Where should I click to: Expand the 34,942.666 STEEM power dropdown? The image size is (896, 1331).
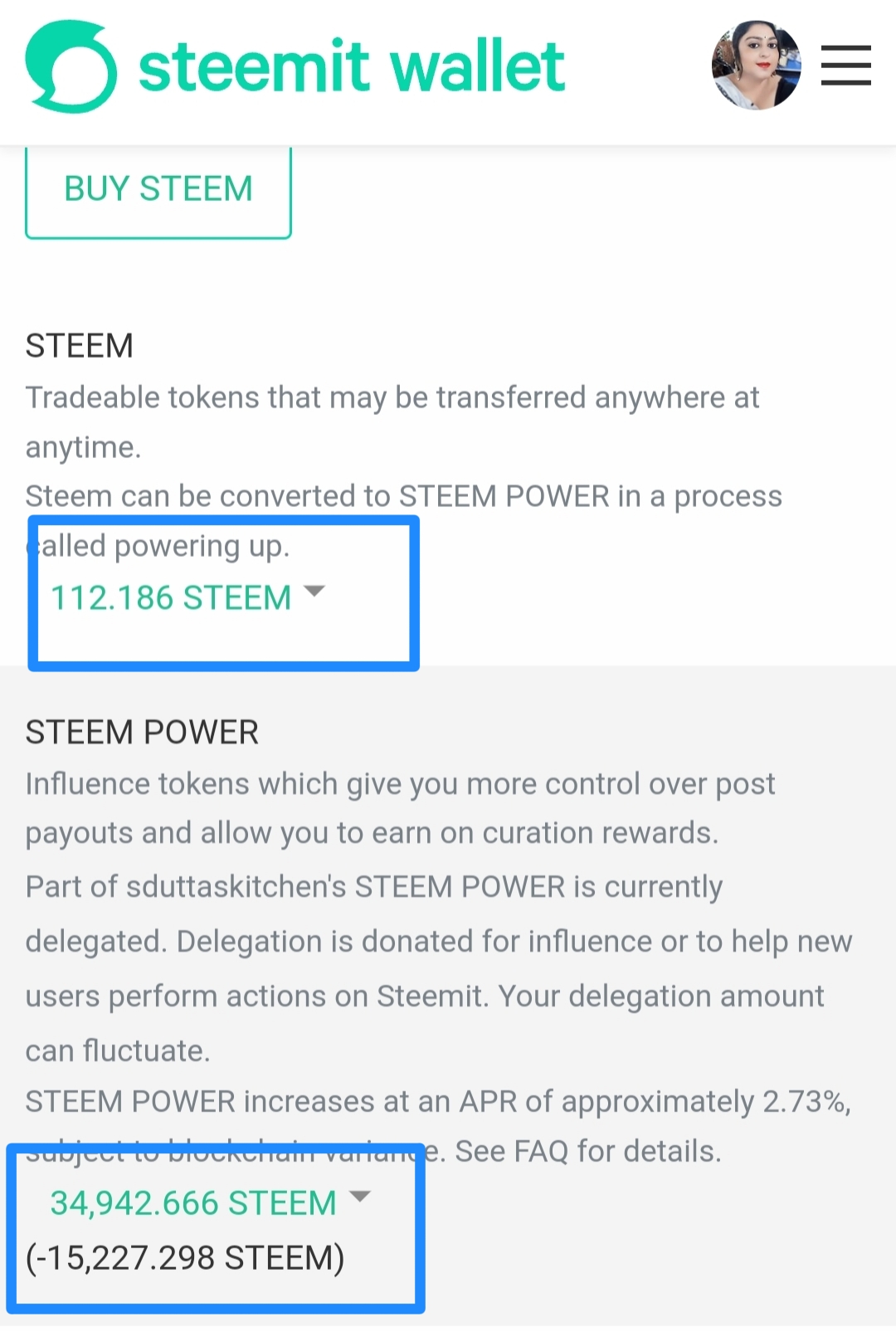(193, 1203)
